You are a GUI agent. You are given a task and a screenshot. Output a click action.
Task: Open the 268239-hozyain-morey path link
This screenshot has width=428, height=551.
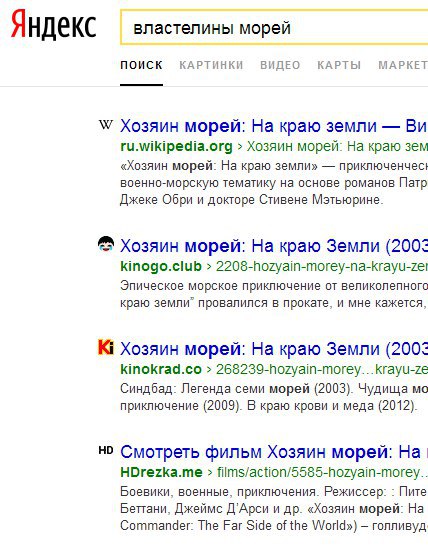point(322,369)
